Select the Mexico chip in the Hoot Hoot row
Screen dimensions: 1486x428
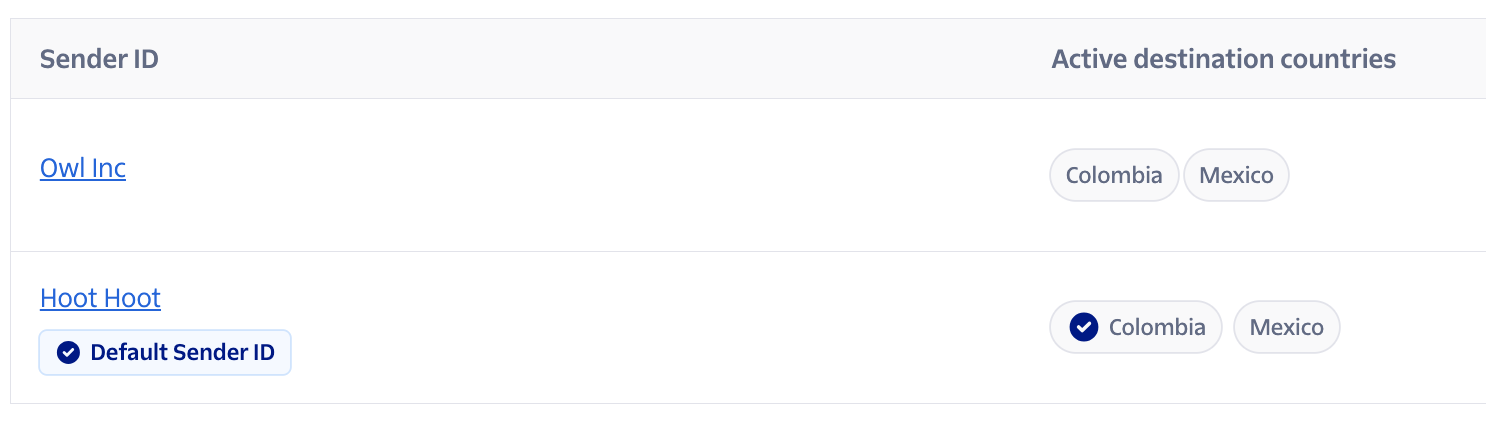pyautogui.click(x=1286, y=327)
